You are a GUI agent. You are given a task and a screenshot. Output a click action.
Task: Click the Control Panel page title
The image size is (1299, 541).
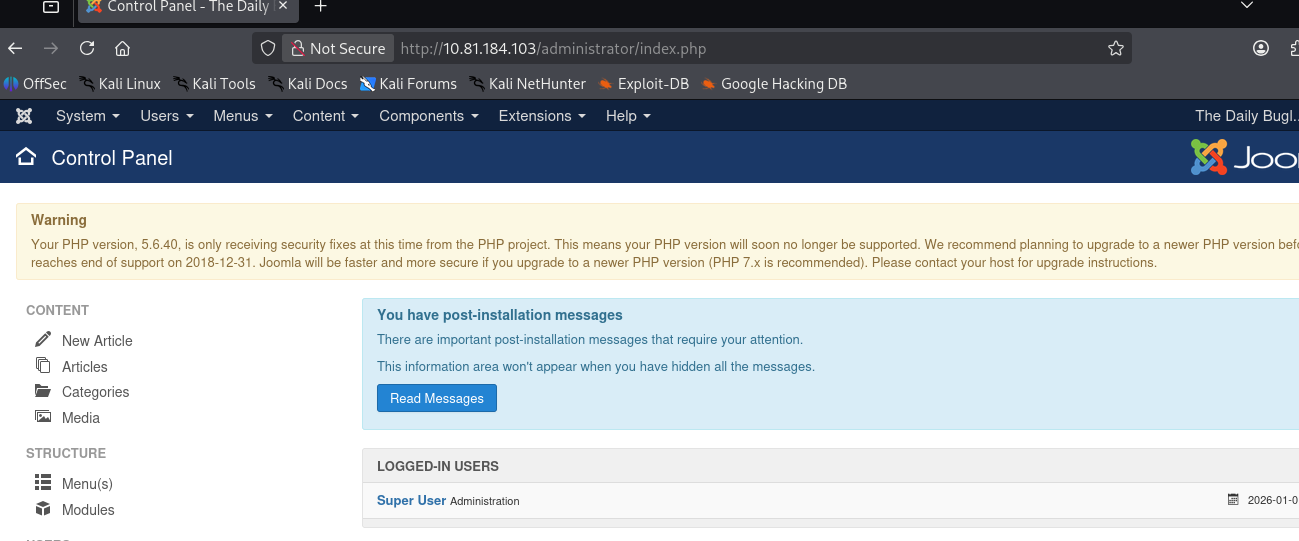(x=112, y=158)
